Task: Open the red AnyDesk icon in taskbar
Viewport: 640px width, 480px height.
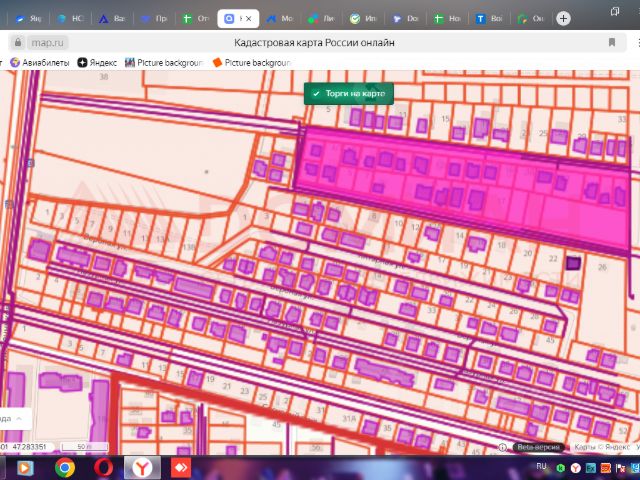Action: click(182, 467)
